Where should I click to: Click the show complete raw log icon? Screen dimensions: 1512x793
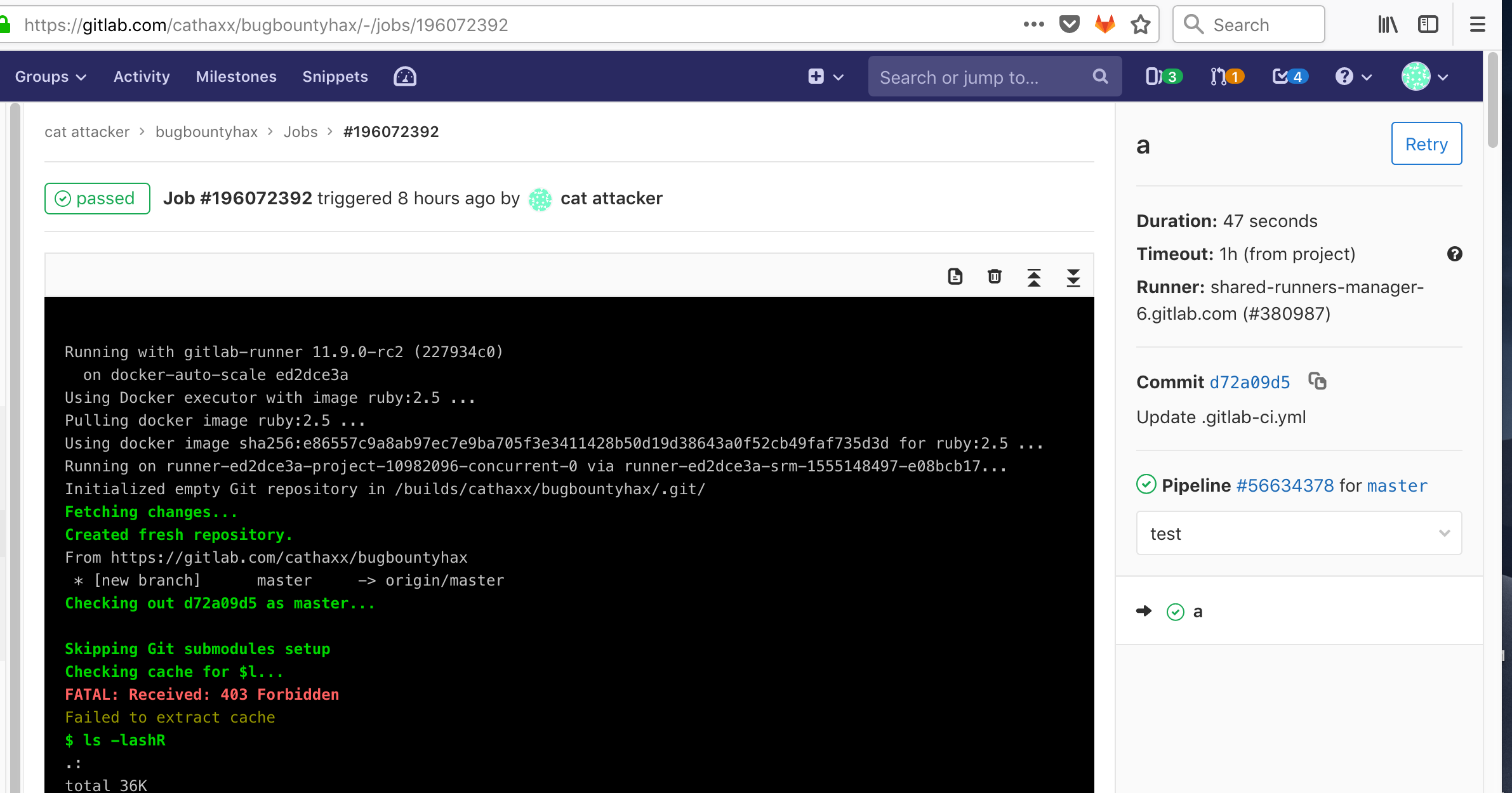click(955, 277)
